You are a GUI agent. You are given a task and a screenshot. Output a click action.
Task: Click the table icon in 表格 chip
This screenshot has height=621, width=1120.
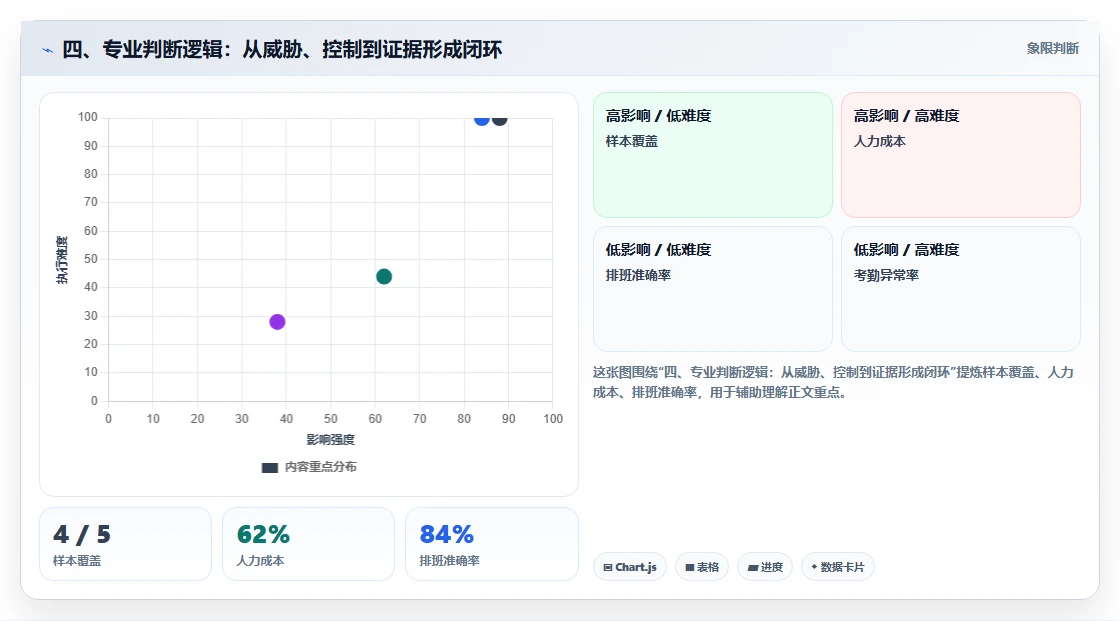(x=690, y=567)
